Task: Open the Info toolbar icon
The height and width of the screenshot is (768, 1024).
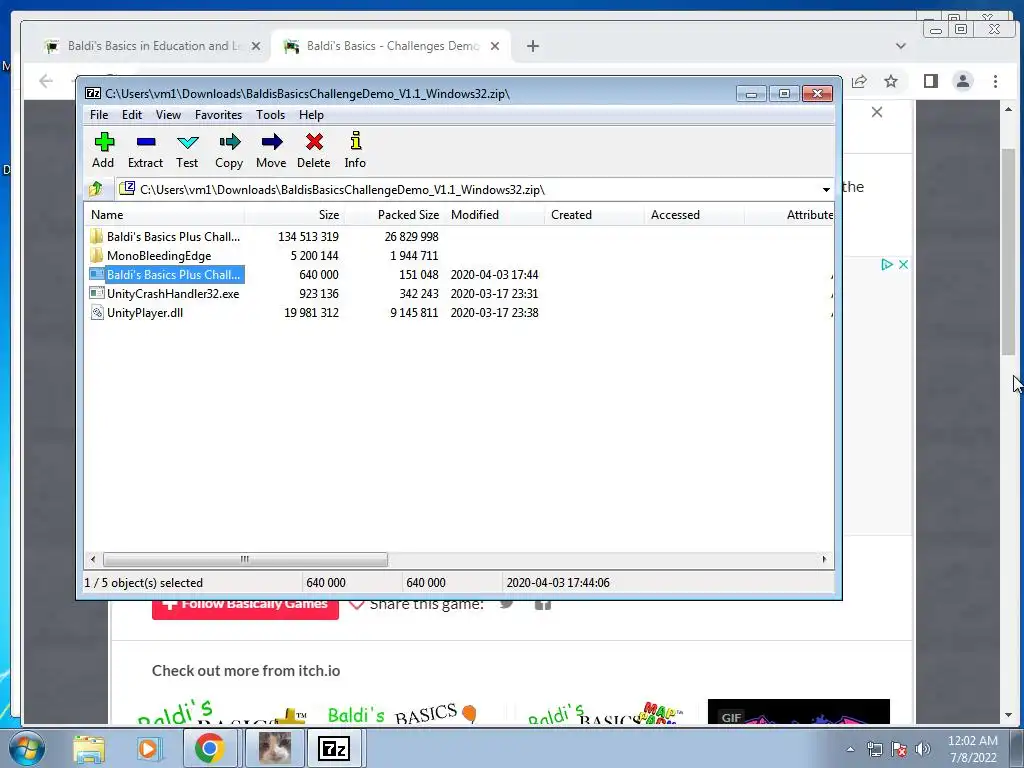Action: coord(355,150)
